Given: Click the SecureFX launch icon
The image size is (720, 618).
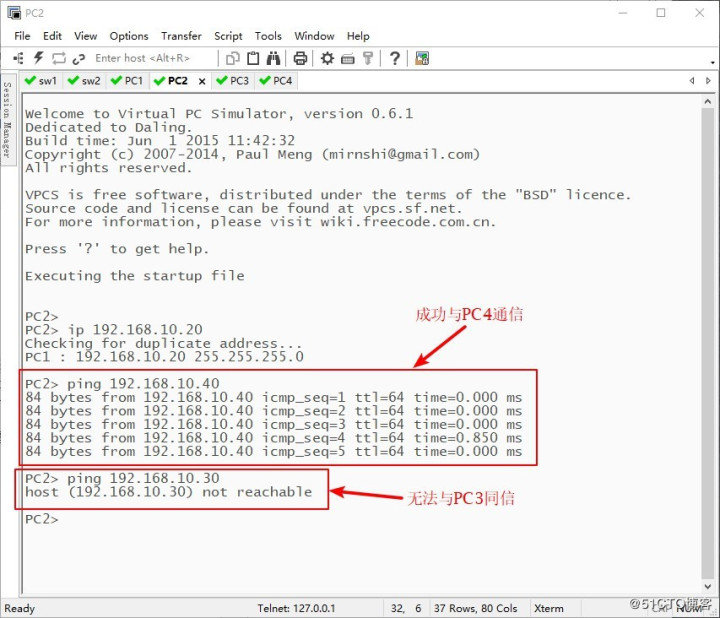Looking at the screenshot, I should click(422, 58).
